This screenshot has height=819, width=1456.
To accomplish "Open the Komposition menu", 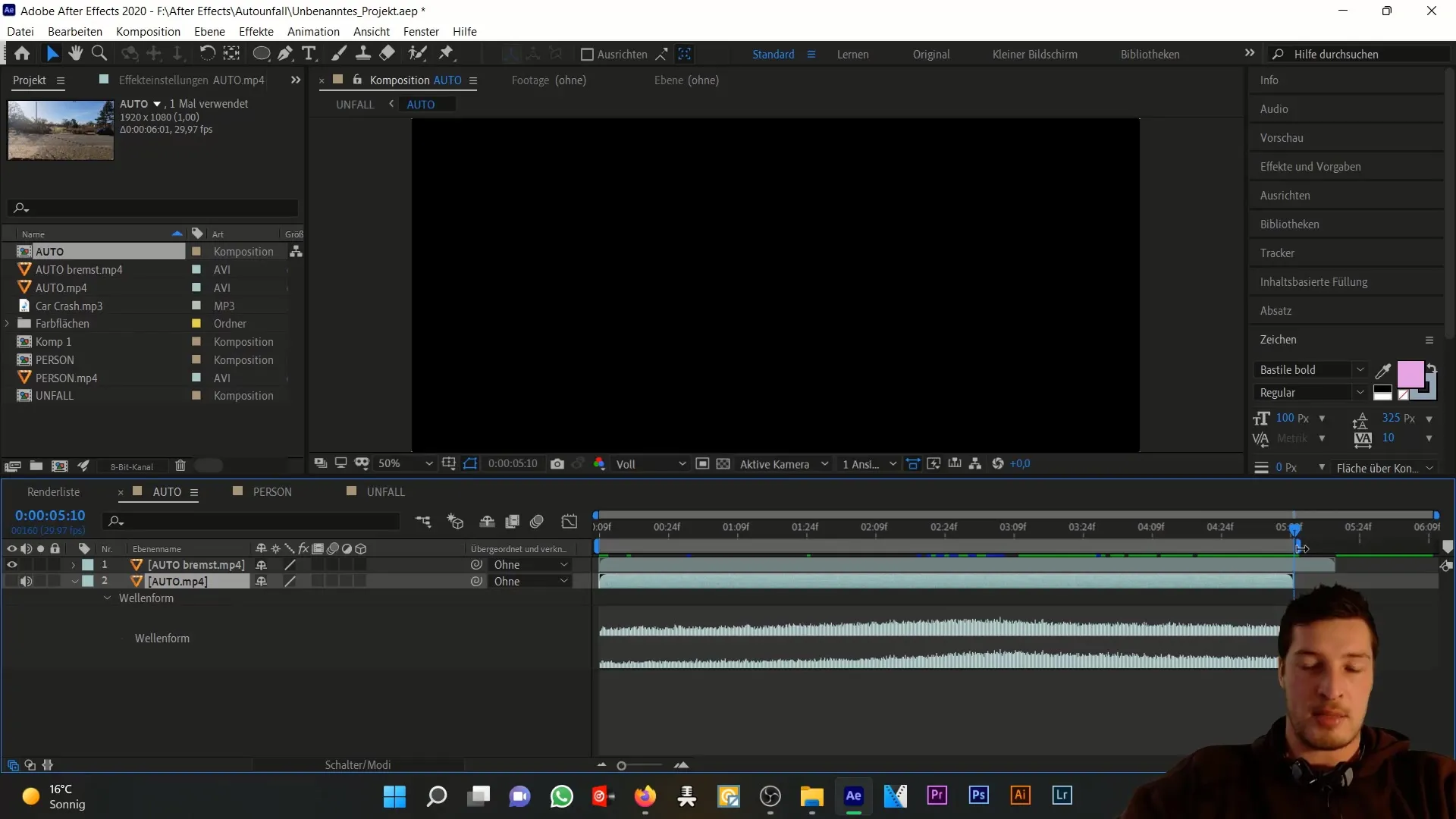I will [148, 32].
